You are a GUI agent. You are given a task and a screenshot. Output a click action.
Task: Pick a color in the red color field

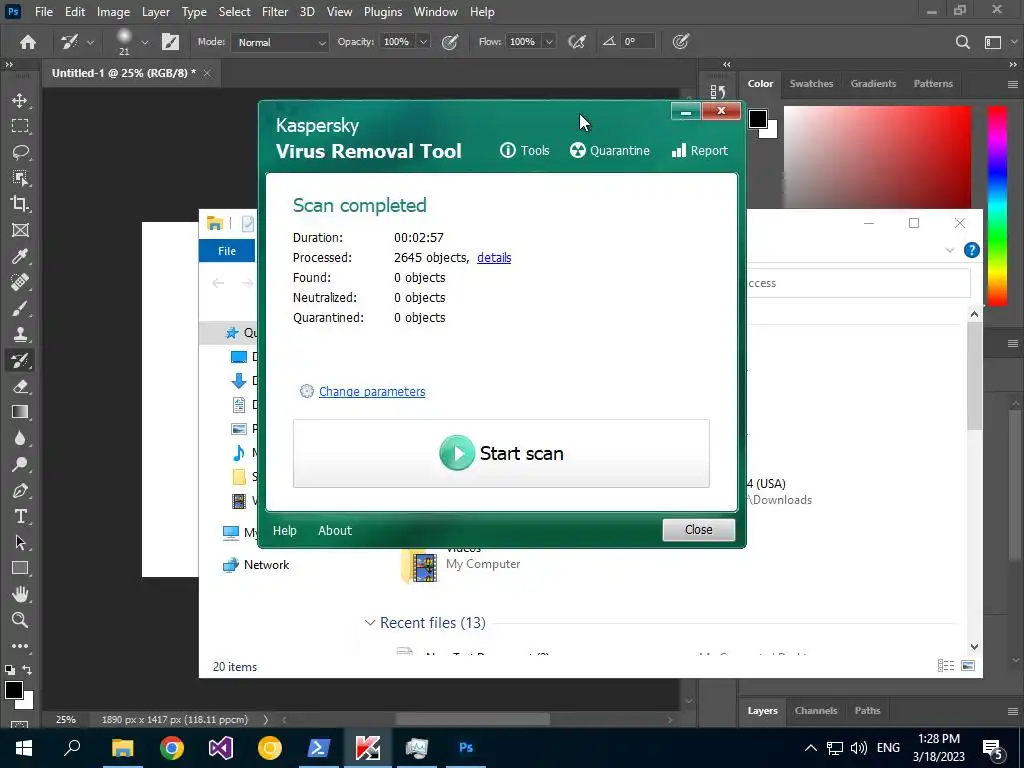877,157
